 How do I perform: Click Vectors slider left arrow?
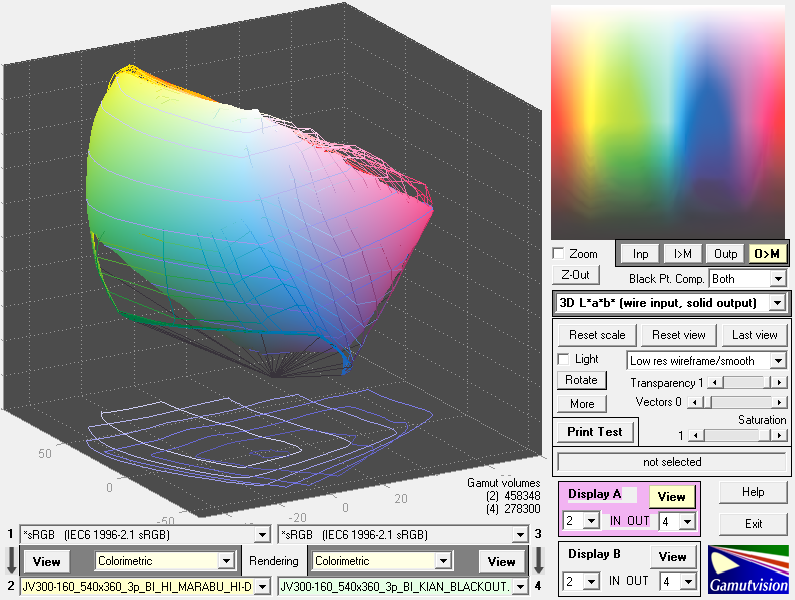pyautogui.click(x=695, y=402)
